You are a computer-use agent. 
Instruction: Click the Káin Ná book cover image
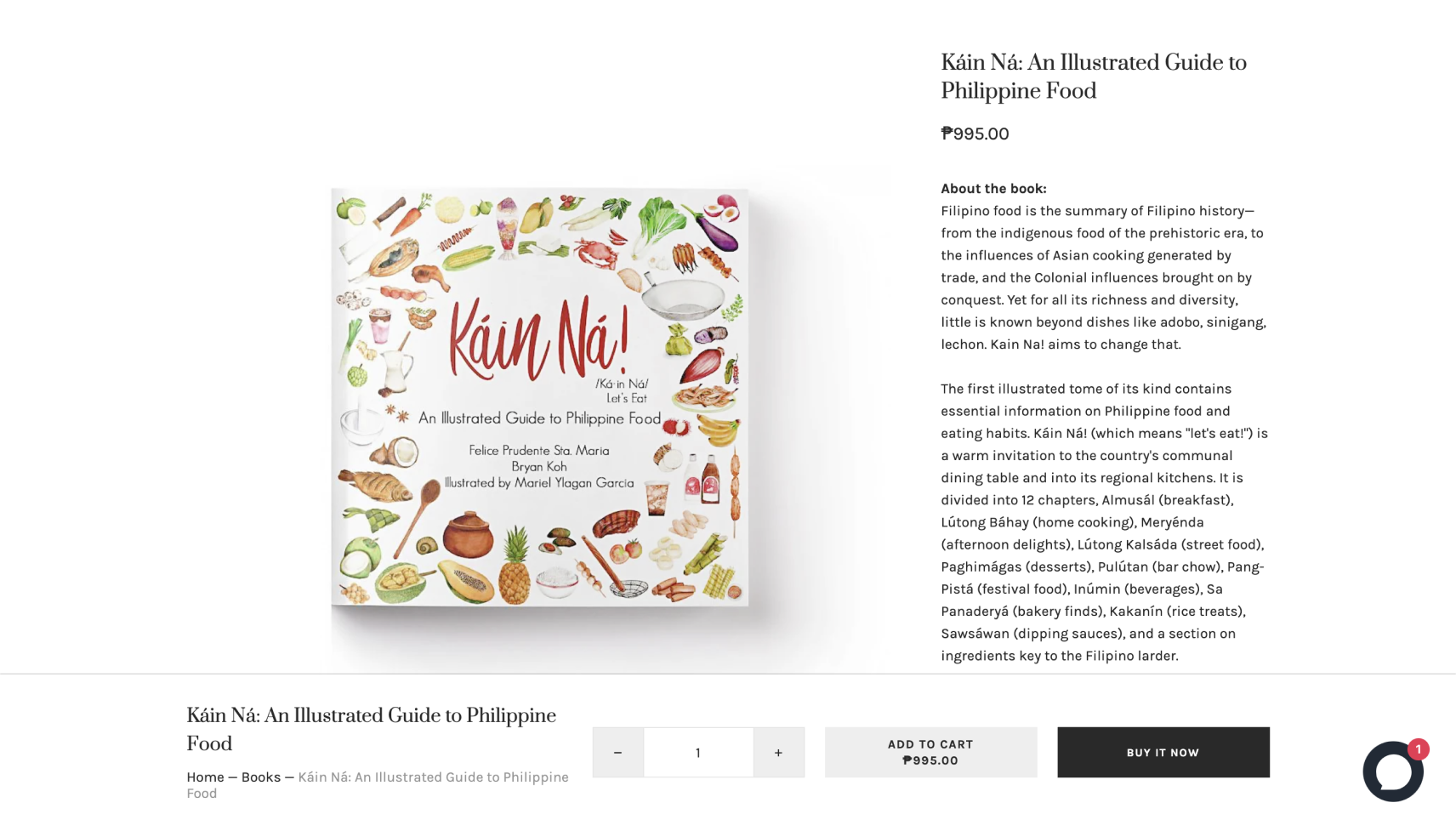pos(539,396)
